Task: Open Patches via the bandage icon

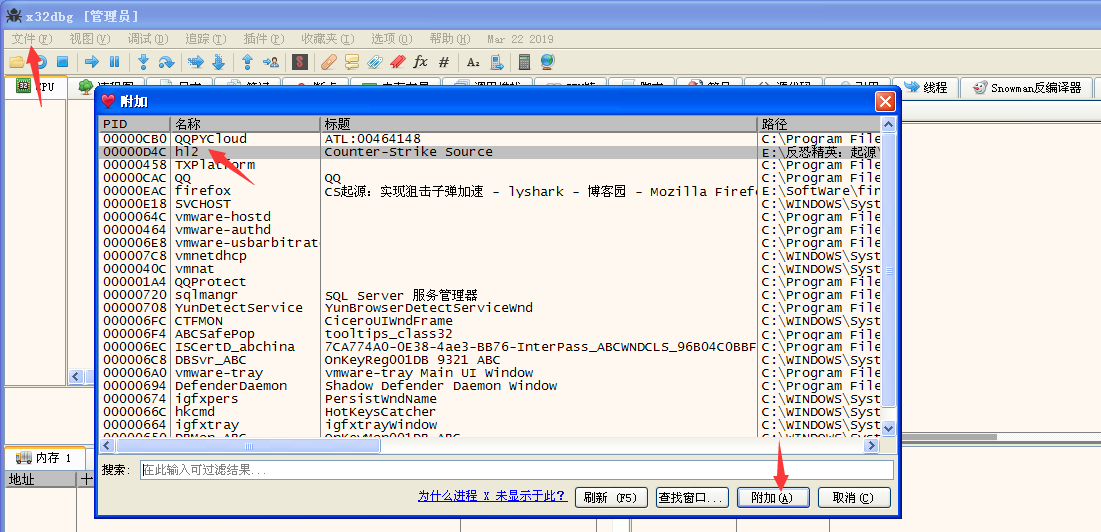Action: click(329, 62)
